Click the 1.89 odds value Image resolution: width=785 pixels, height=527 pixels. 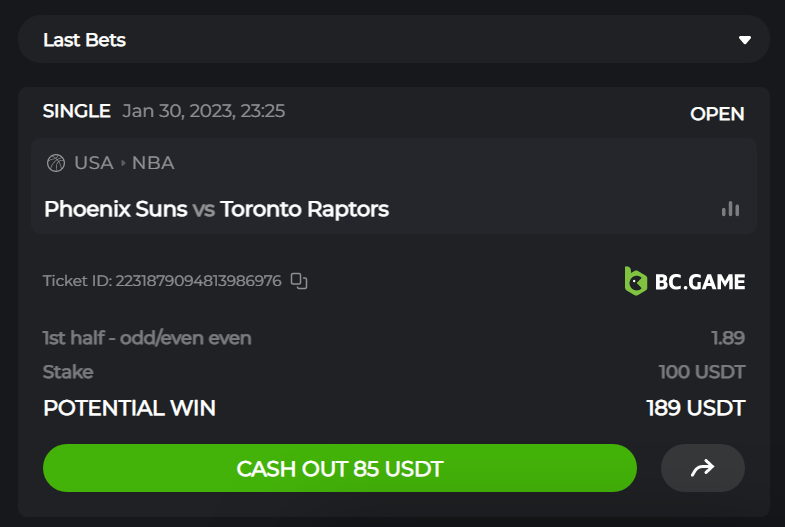tap(727, 338)
